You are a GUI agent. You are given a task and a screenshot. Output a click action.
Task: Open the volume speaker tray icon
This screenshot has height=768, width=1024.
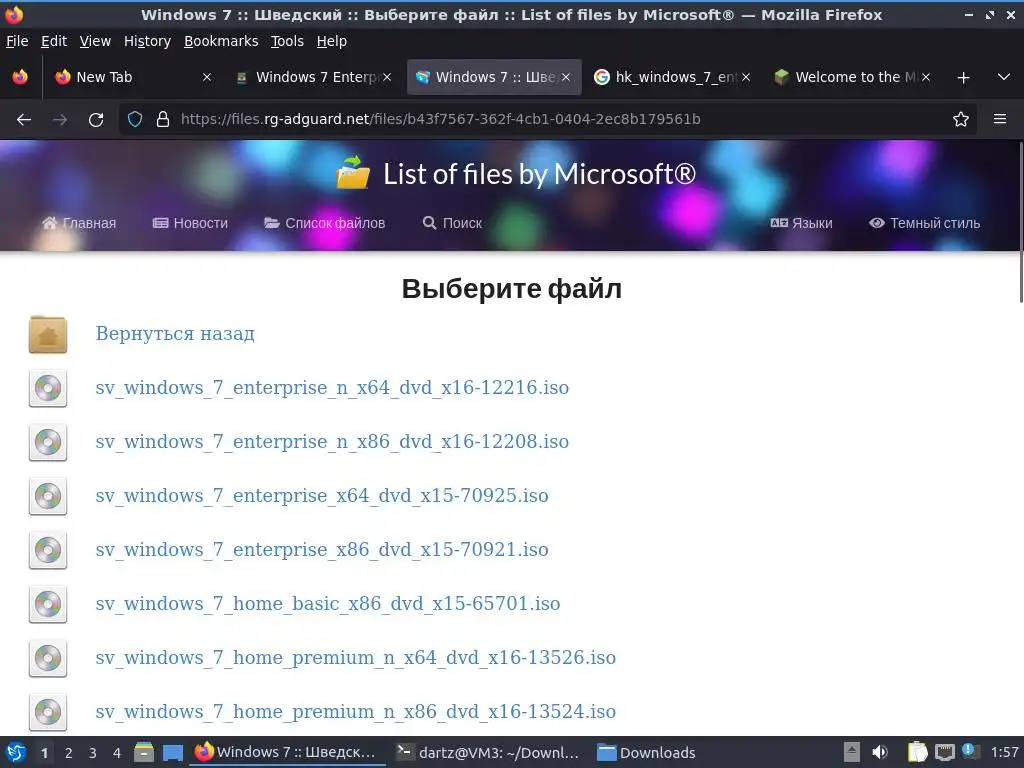click(880, 752)
